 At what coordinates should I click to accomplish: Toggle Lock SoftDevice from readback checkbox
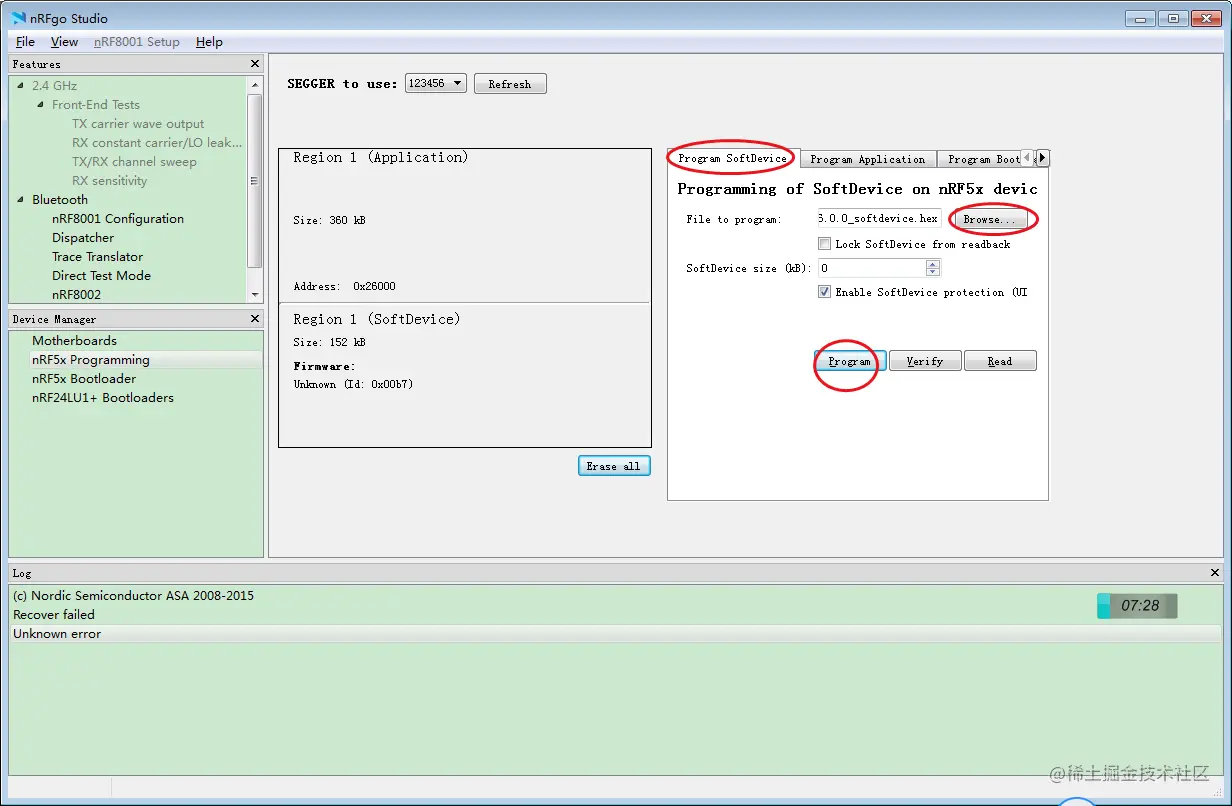pyautogui.click(x=824, y=244)
